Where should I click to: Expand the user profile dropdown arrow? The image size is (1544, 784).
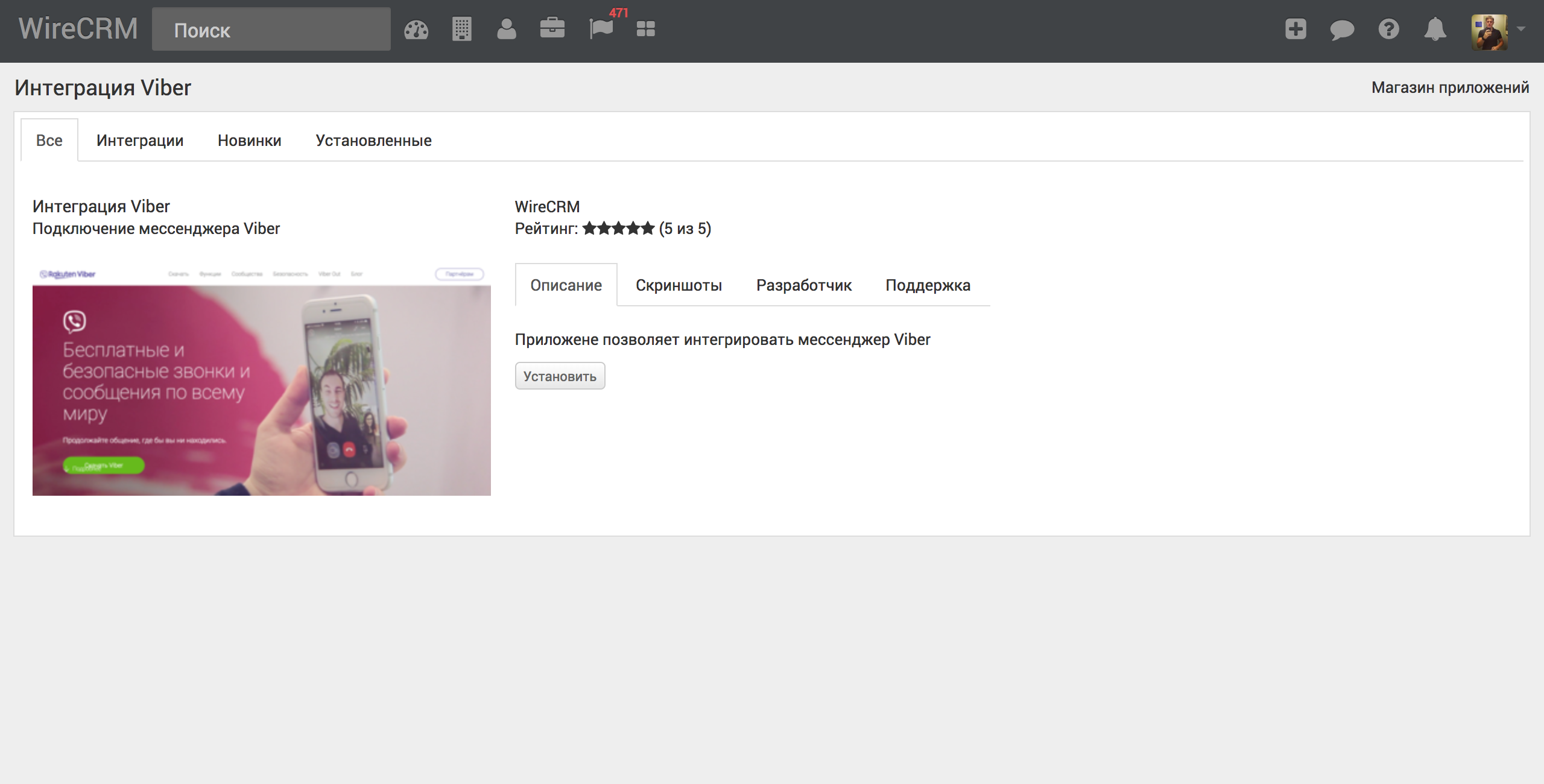coord(1521,28)
